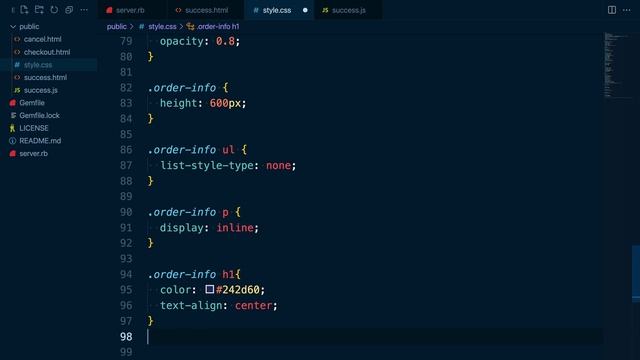Split the editor to the right
Screen dimensions: 640x360
[611, 10]
